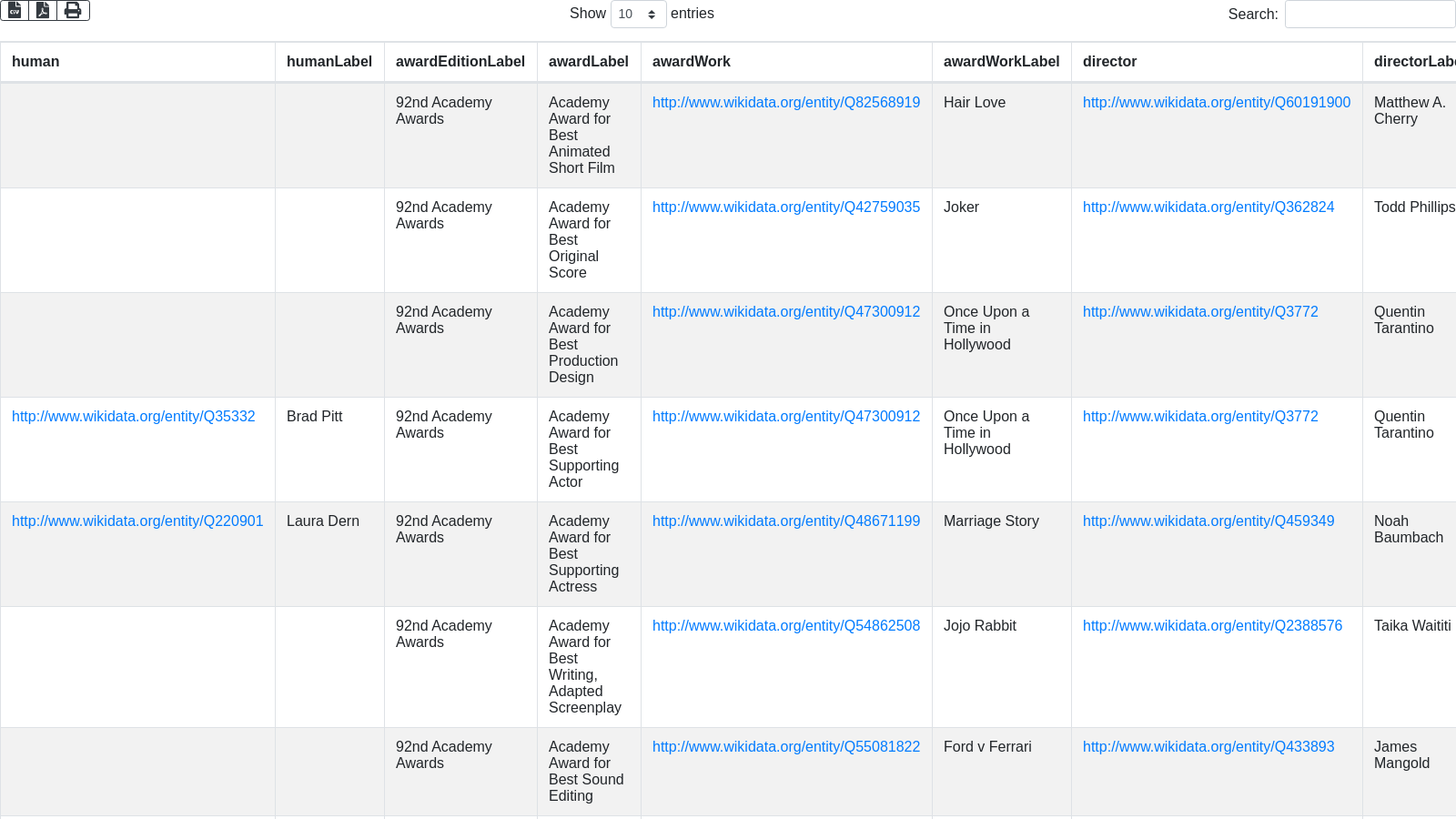Click the Matthew A. Cherry director label
Image resolution: width=1456 pixels, height=819 pixels.
tap(1410, 111)
